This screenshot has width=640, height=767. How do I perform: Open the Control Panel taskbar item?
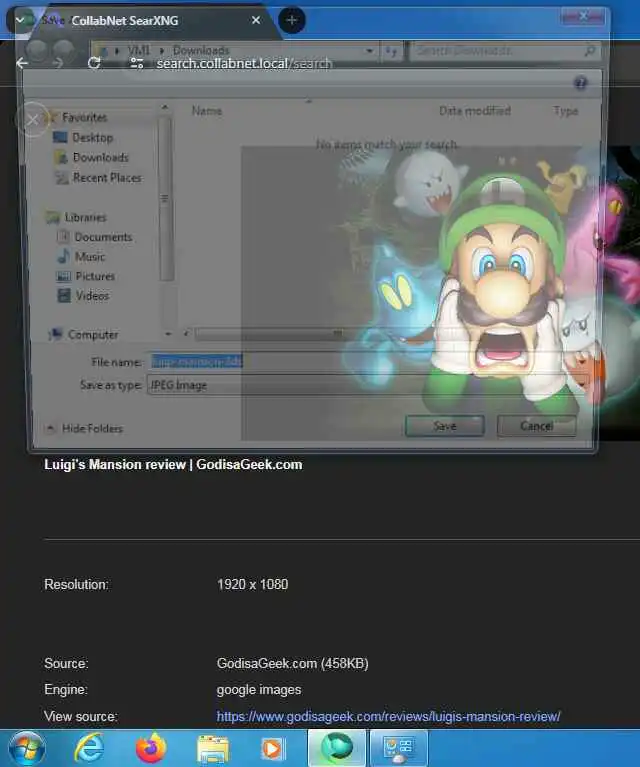tap(399, 748)
